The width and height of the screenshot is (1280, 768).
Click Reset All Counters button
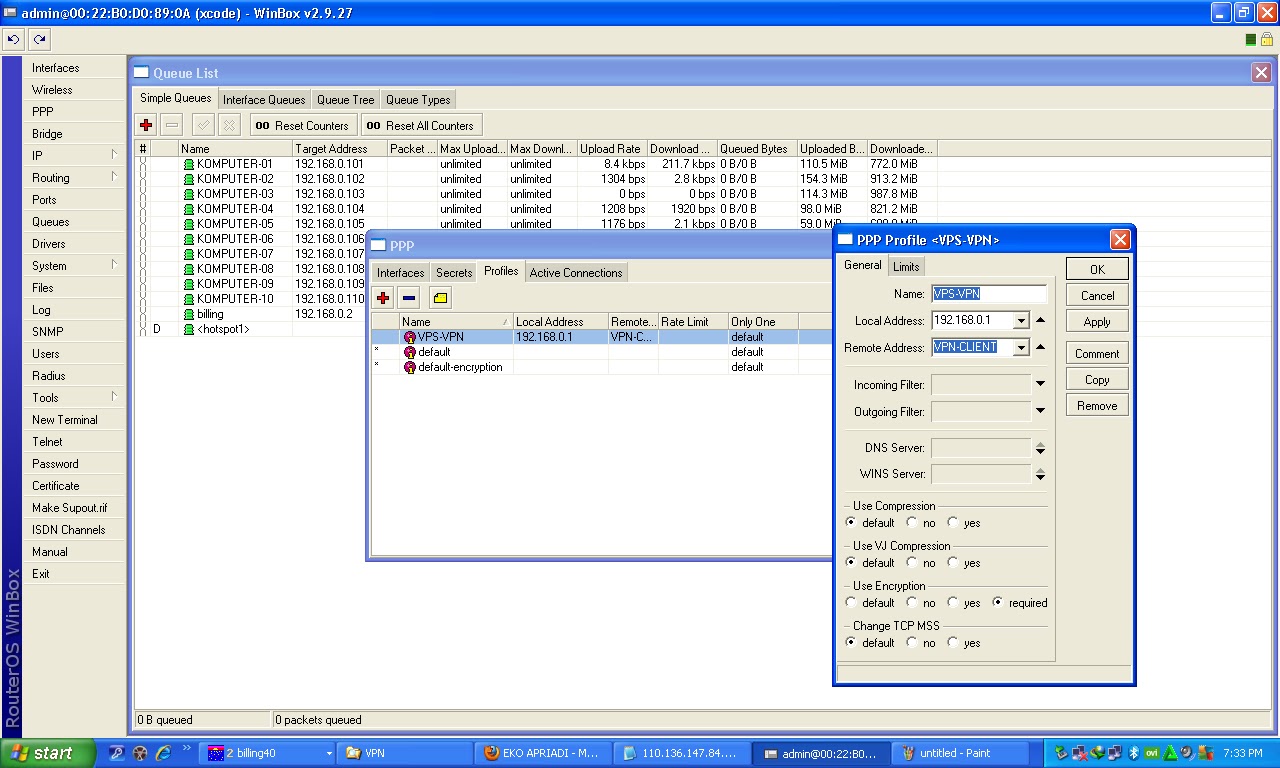pyautogui.click(x=421, y=125)
